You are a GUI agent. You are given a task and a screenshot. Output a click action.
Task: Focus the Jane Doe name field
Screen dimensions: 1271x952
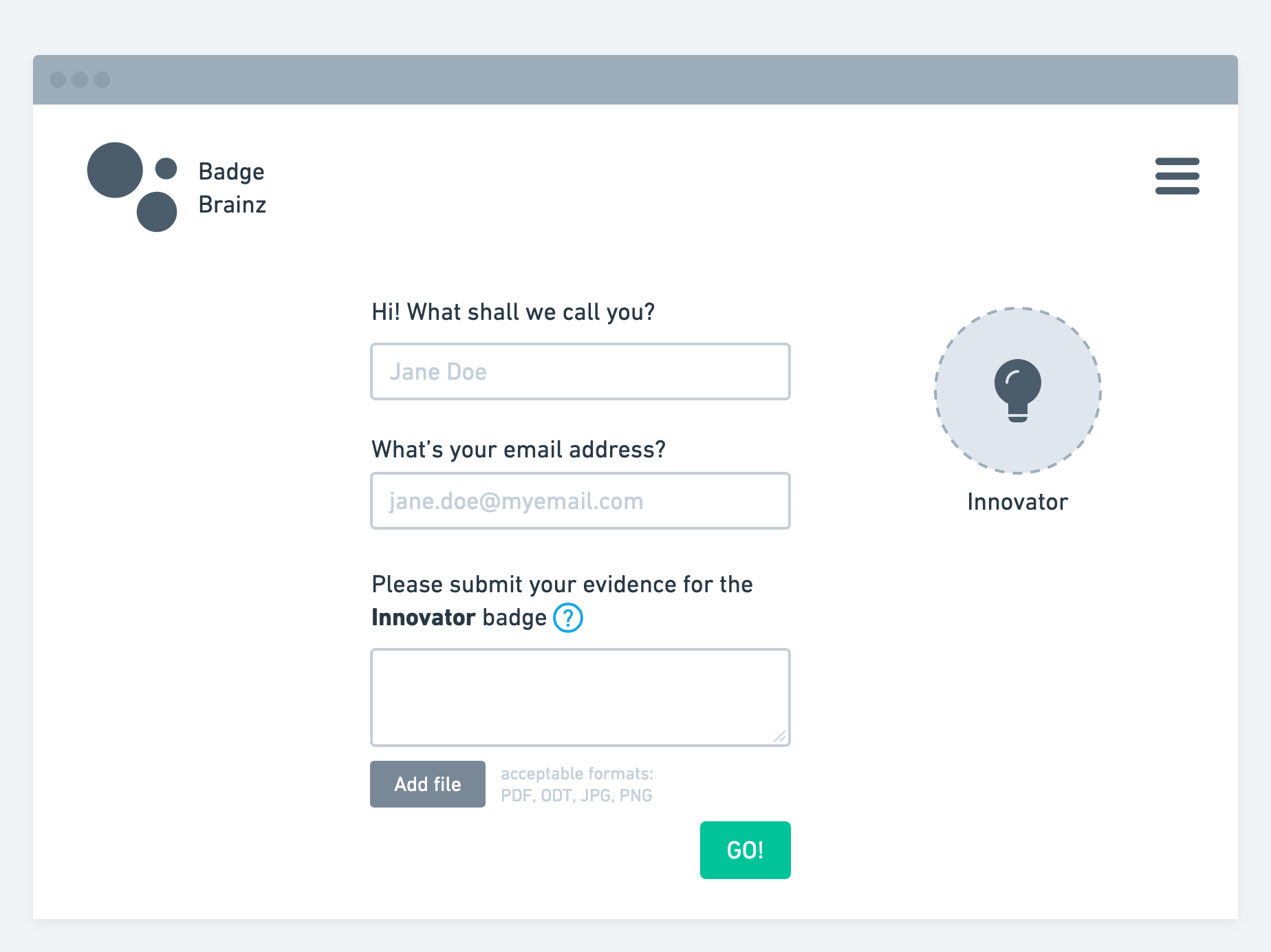[580, 371]
